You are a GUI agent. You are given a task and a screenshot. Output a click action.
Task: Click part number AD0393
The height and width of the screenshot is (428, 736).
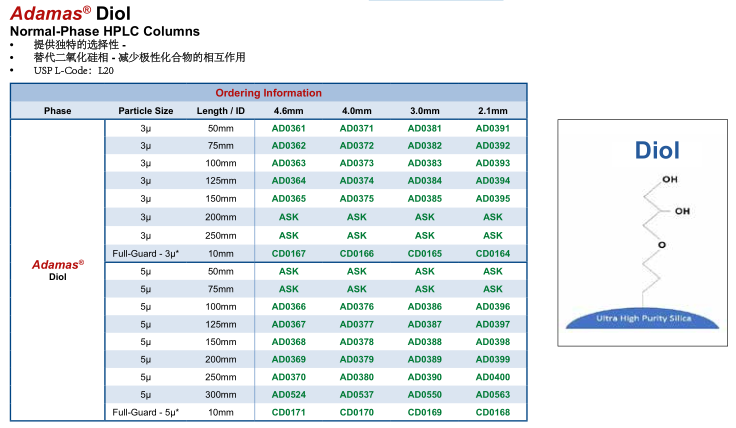(x=492, y=163)
